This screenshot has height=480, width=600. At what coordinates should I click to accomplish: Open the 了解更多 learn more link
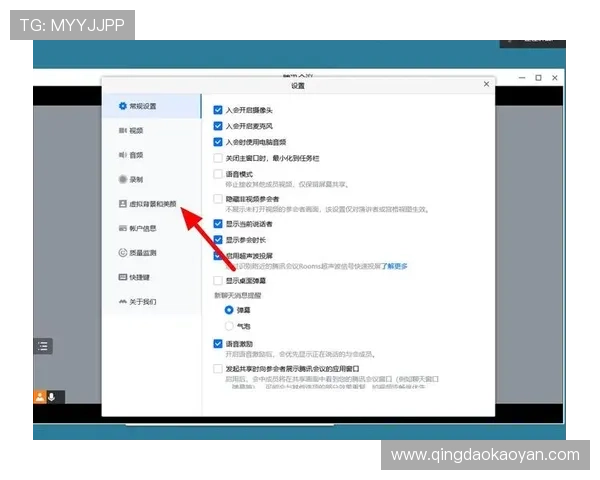pos(395,266)
